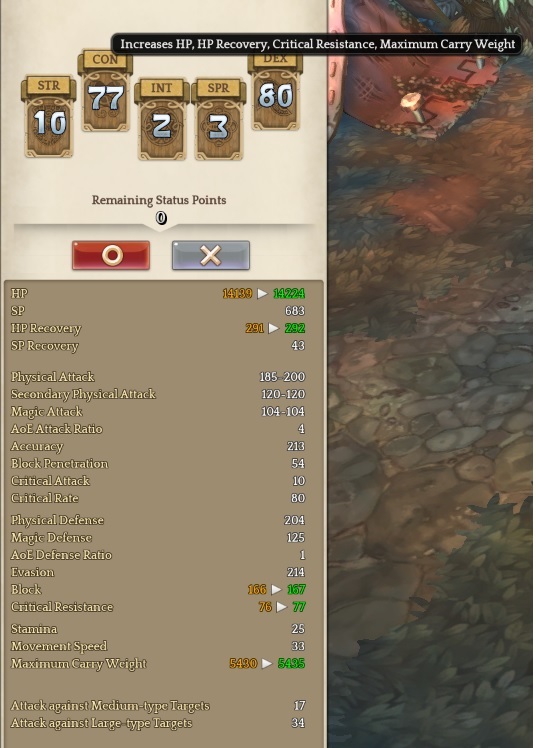
Task: Click the Accuracy stat row
Action: 158,446
